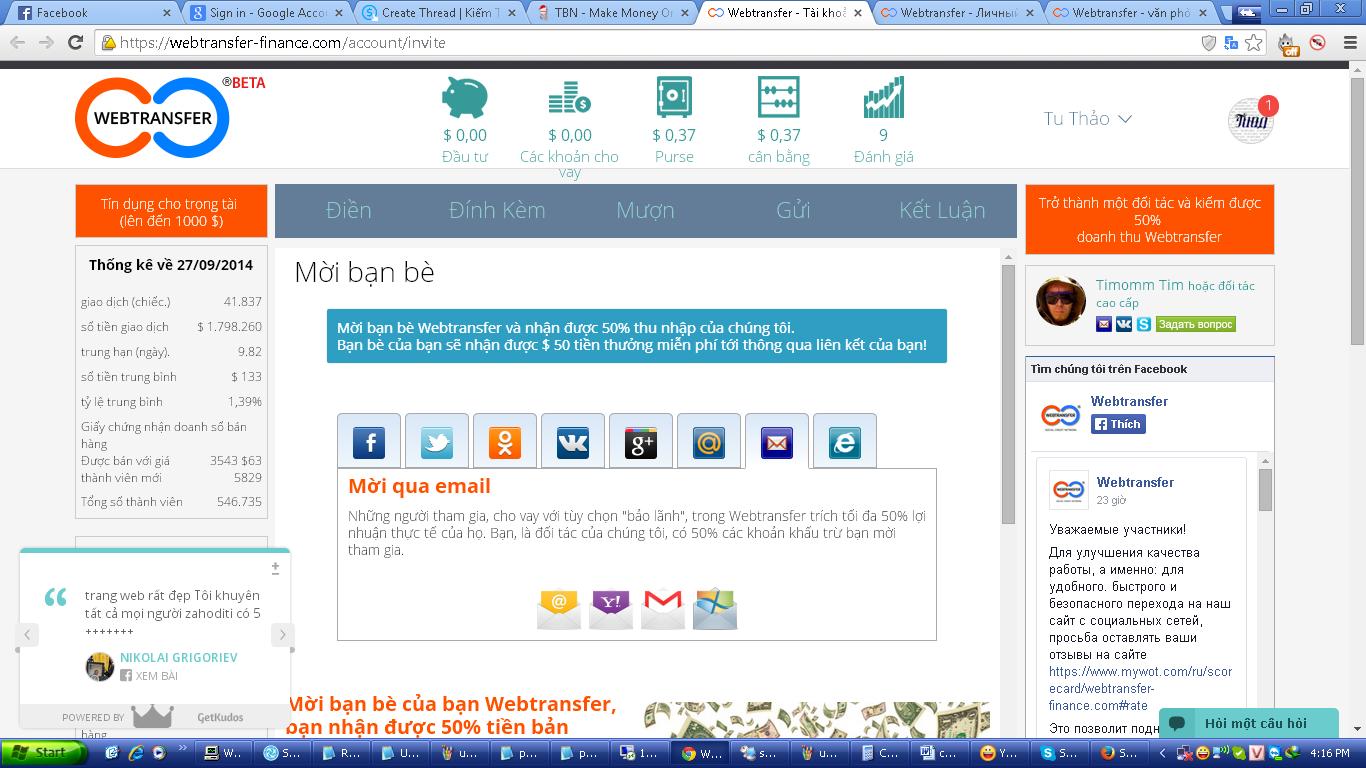Open the piggy bank Đầu tư icon
Viewport: 1366px width, 768px height.
(x=465, y=98)
